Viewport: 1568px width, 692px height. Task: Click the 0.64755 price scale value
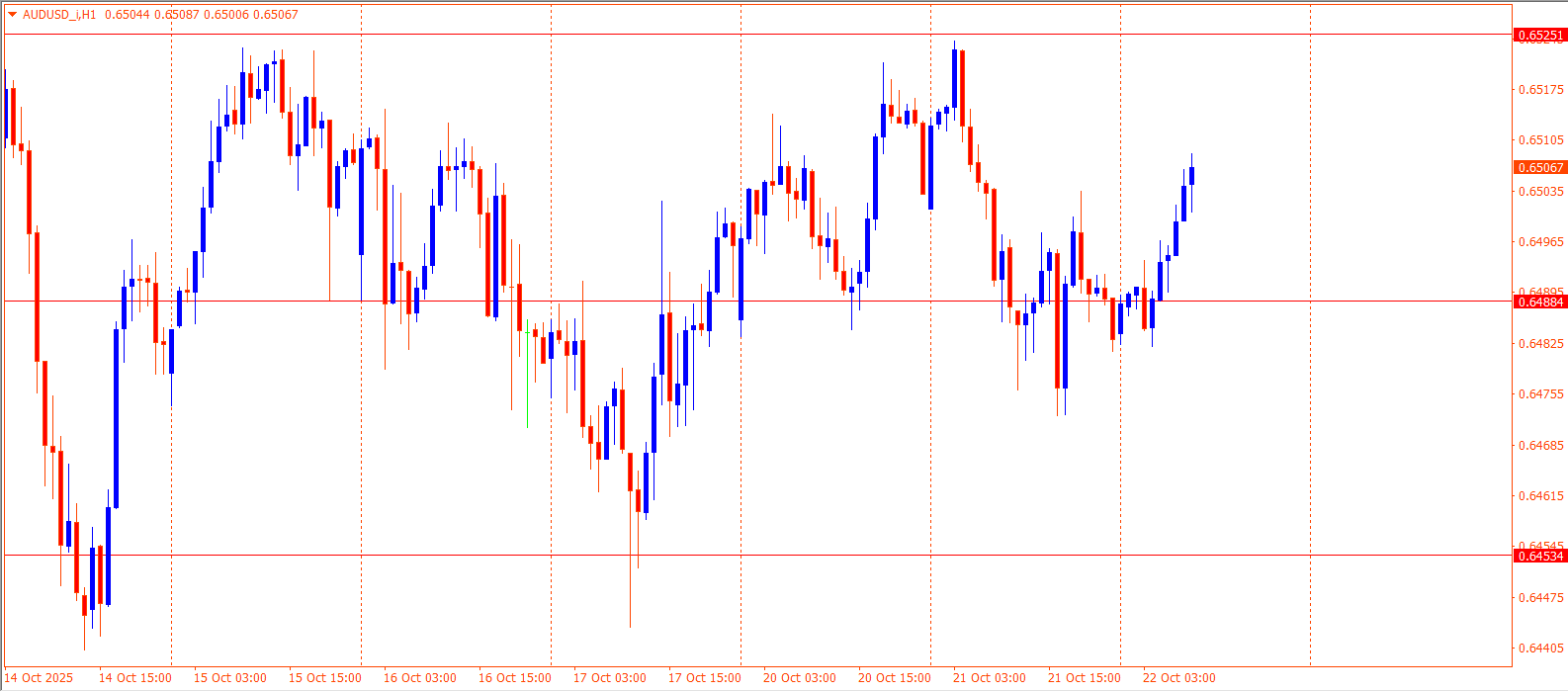coord(1540,394)
